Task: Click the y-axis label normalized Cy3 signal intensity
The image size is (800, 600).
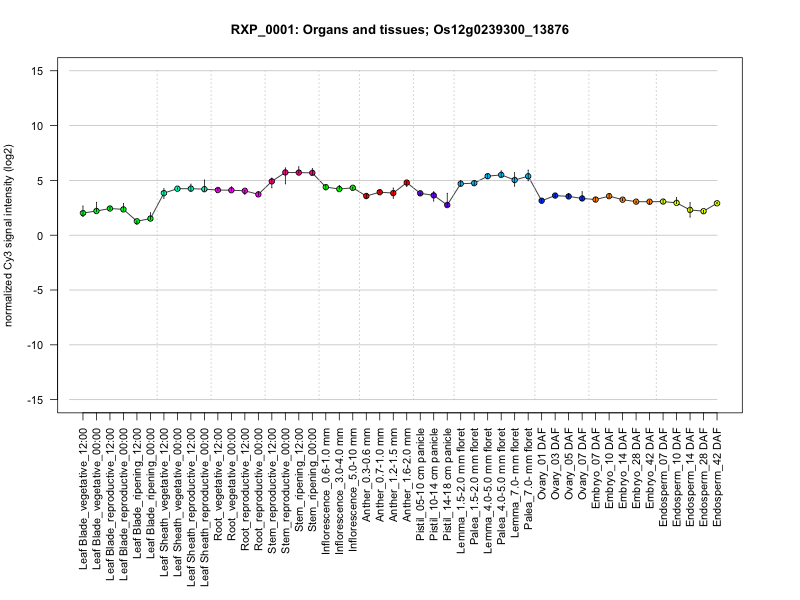Action: [8, 236]
